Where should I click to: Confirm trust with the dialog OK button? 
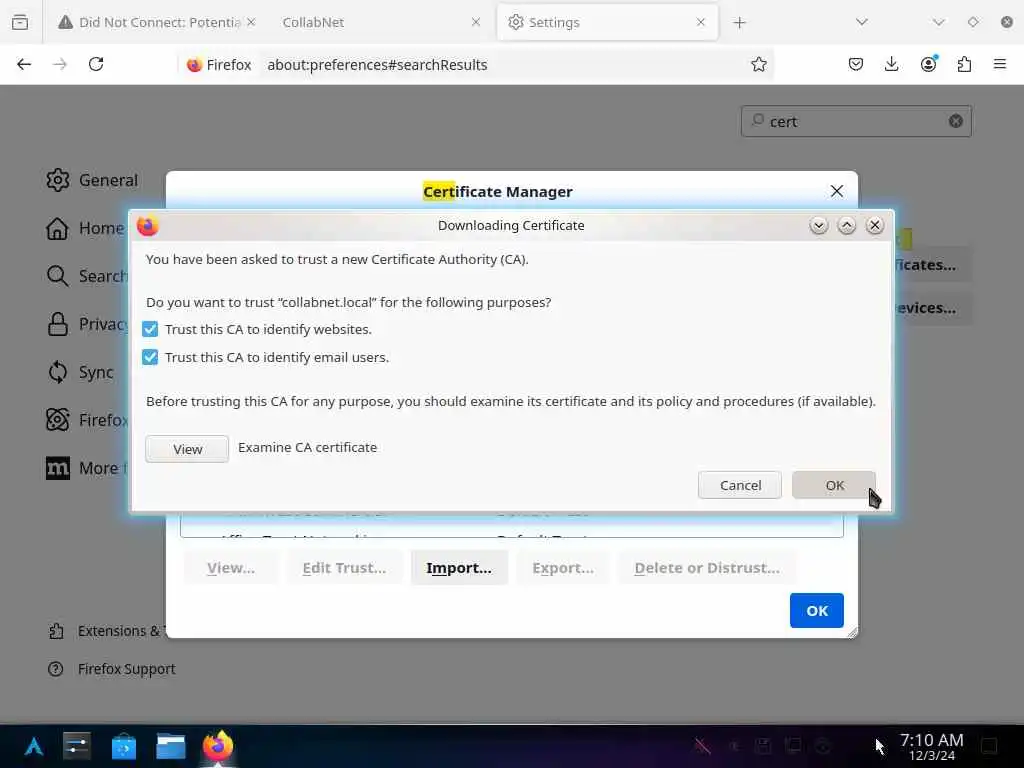click(834, 485)
